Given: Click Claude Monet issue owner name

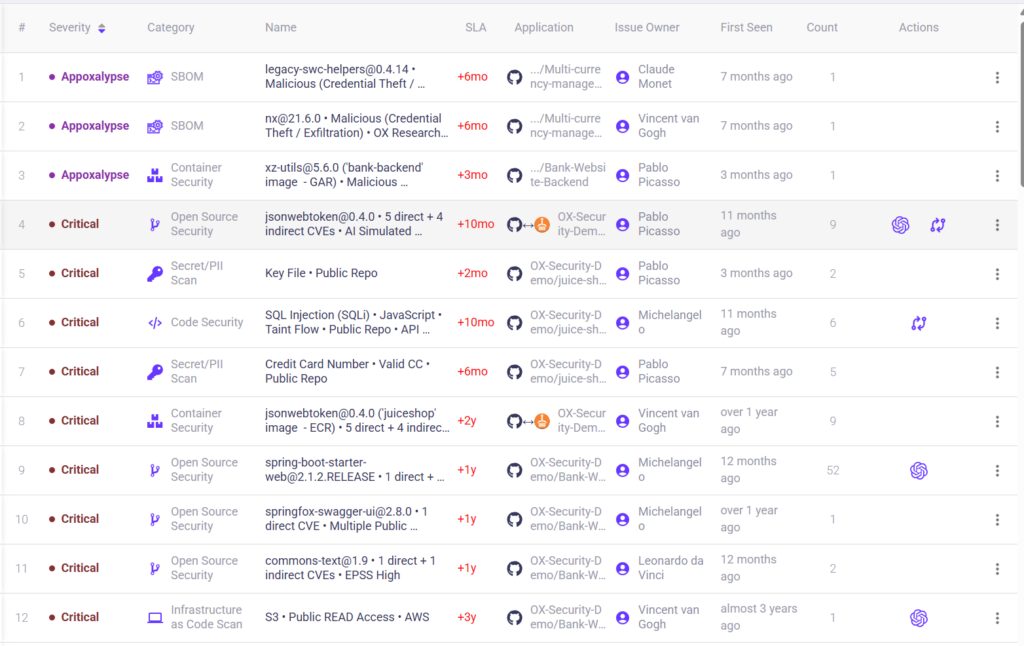Looking at the screenshot, I should pyautogui.click(x=656, y=76).
